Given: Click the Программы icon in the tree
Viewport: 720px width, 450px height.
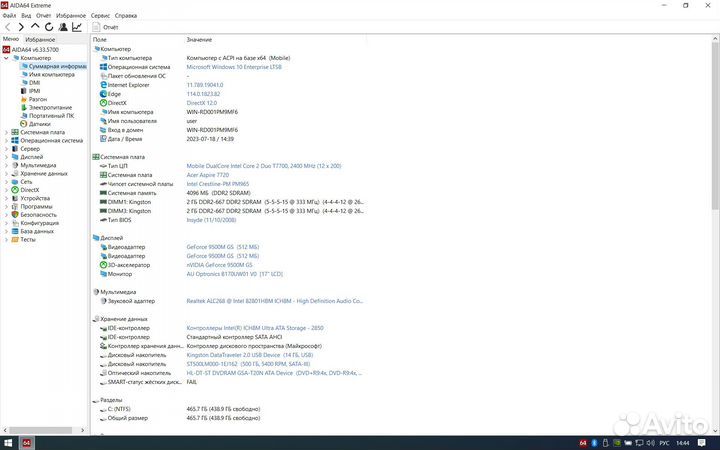Looking at the screenshot, I should pos(15,207).
